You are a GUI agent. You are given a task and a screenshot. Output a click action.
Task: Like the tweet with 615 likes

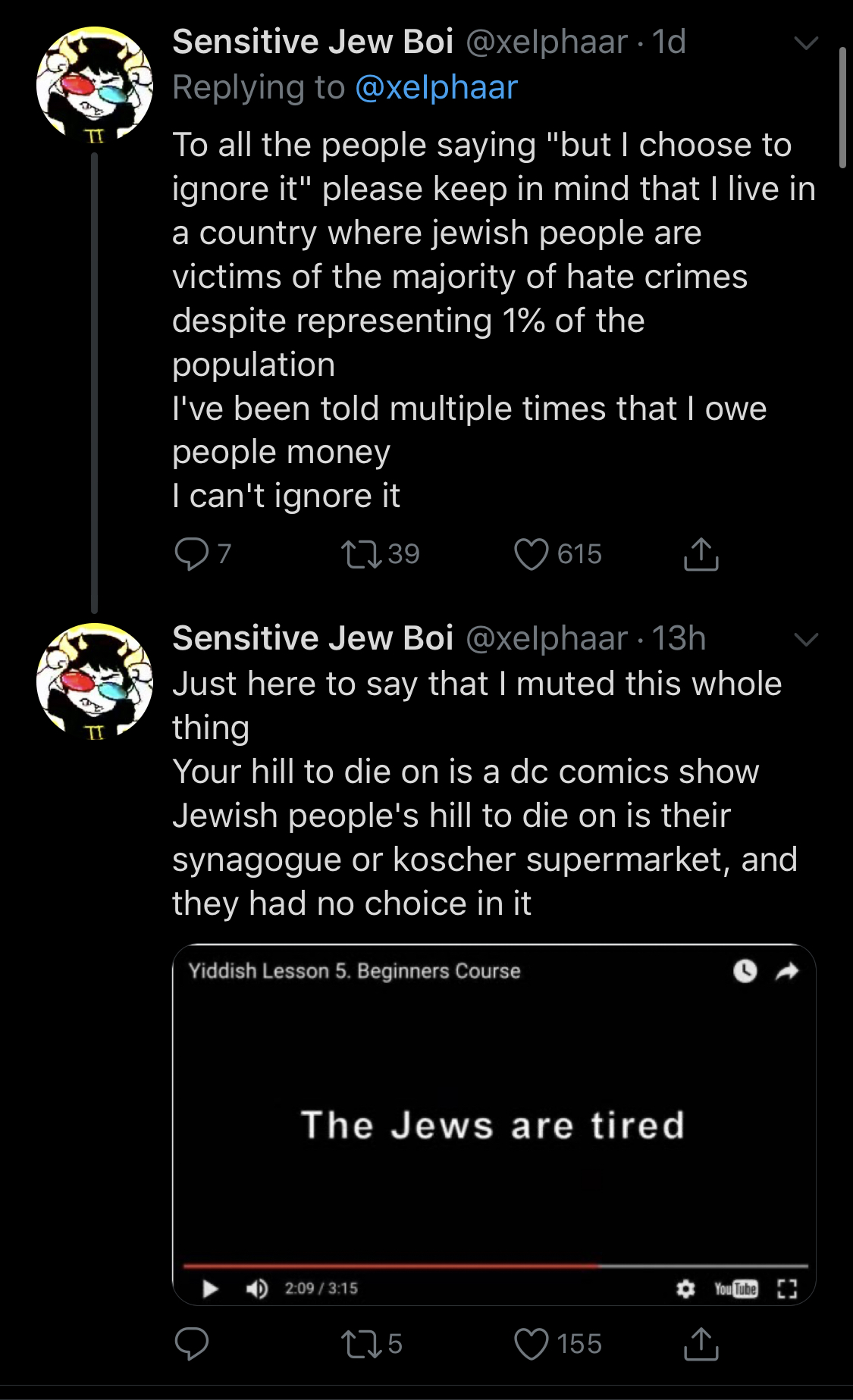coord(531,554)
